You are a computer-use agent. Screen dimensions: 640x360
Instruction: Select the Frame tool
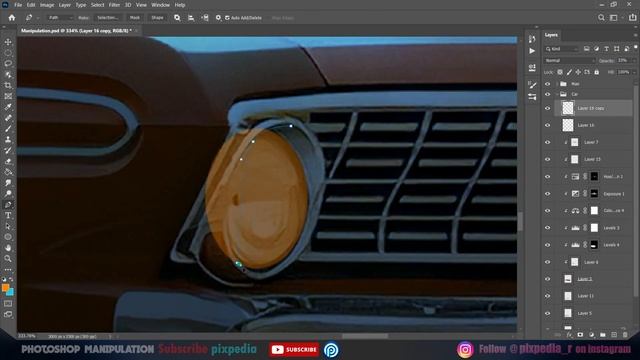(8, 96)
